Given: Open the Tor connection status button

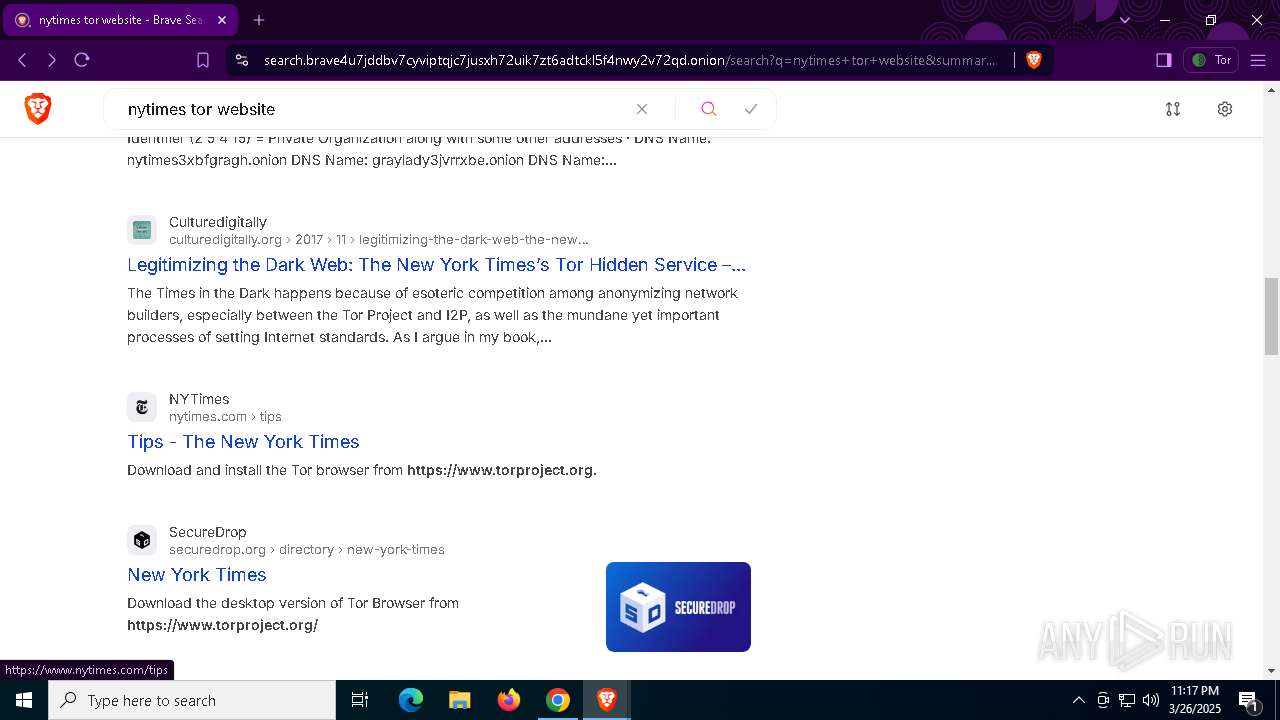Looking at the screenshot, I should pyautogui.click(x=1211, y=60).
